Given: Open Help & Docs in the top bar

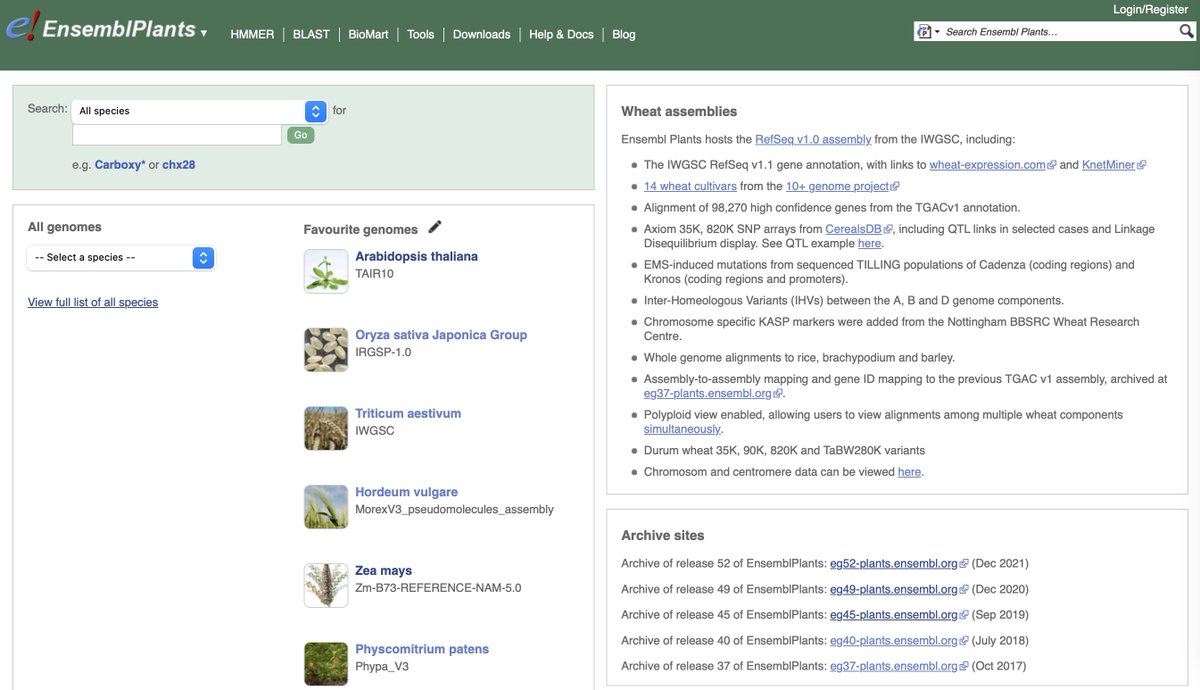Looking at the screenshot, I should [561, 34].
